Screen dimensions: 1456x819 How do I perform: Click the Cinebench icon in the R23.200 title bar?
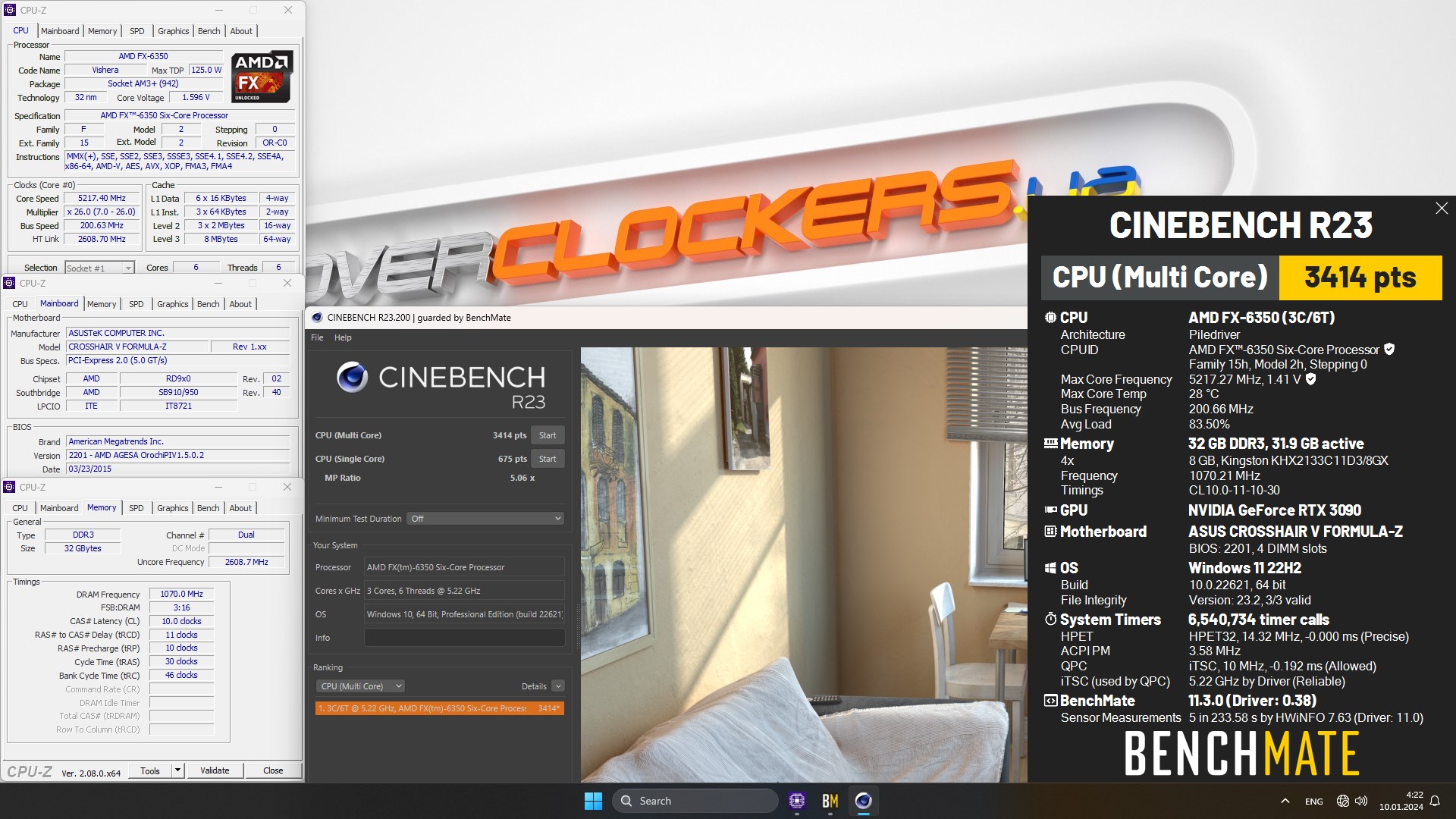[x=317, y=318]
